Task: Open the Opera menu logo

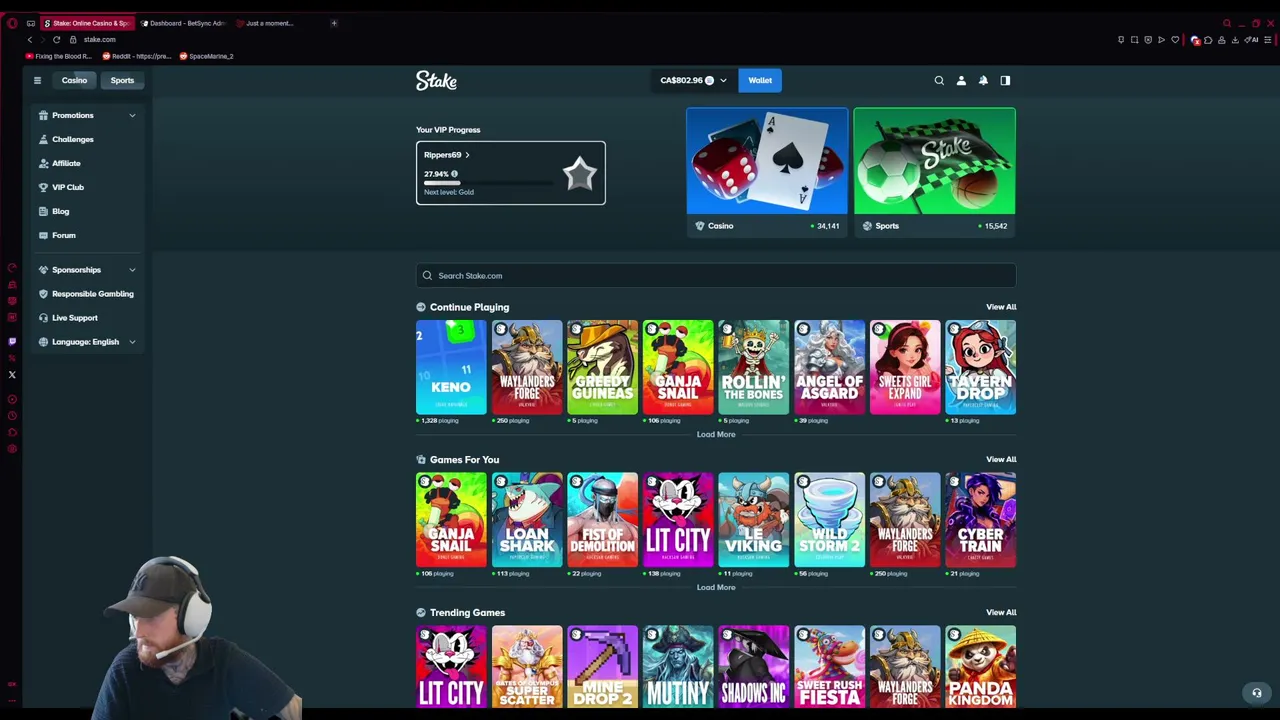Action: 12,23
